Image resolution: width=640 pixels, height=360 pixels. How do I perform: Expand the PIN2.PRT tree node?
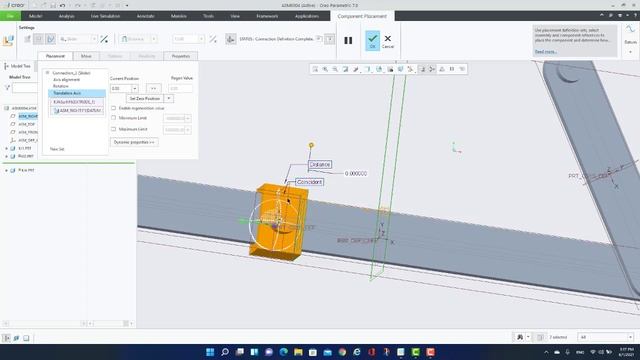7,156
